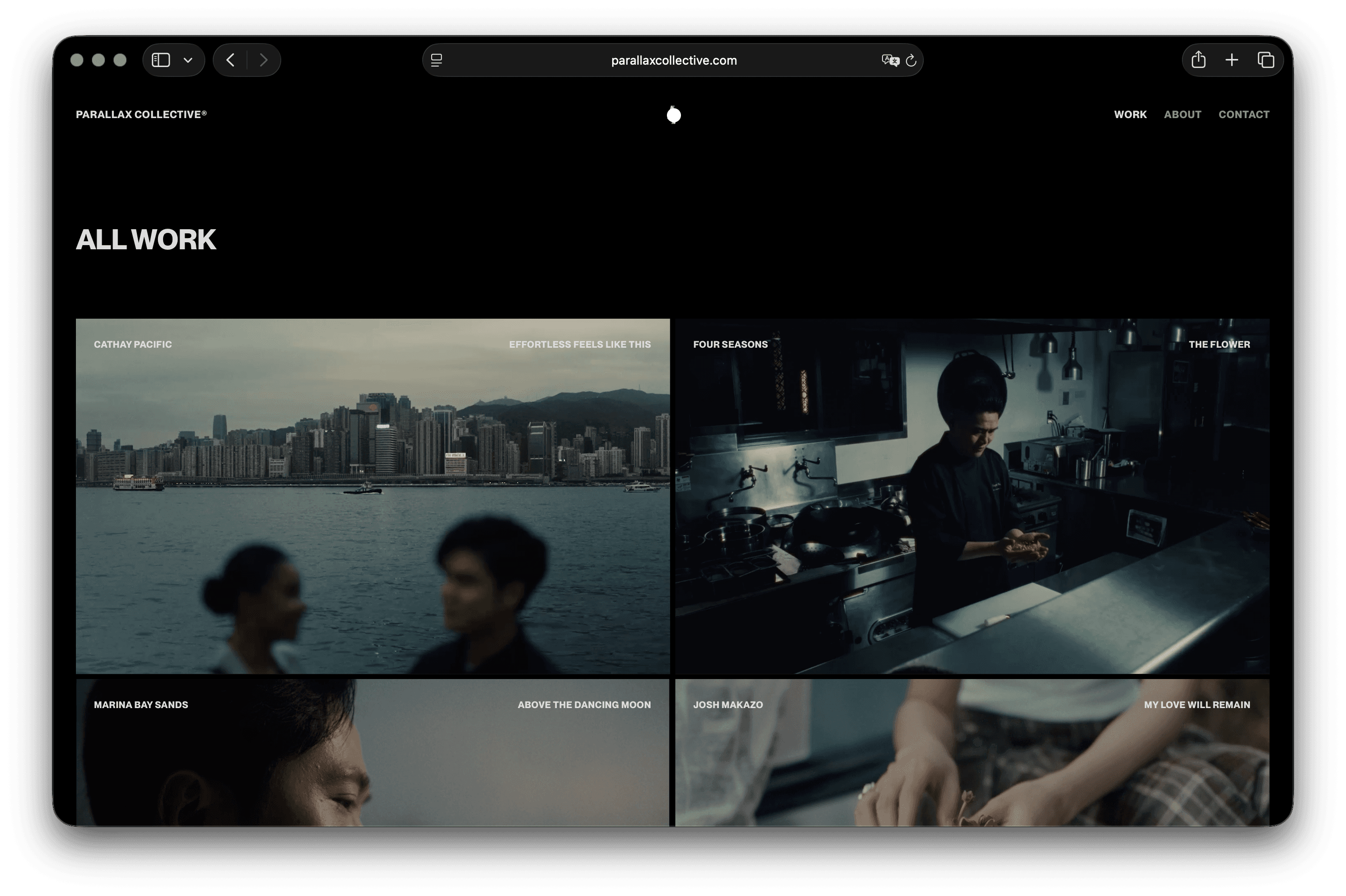Go forward with the right arrow
Viewport: 1346px width, 896px height.
[263, 60]
